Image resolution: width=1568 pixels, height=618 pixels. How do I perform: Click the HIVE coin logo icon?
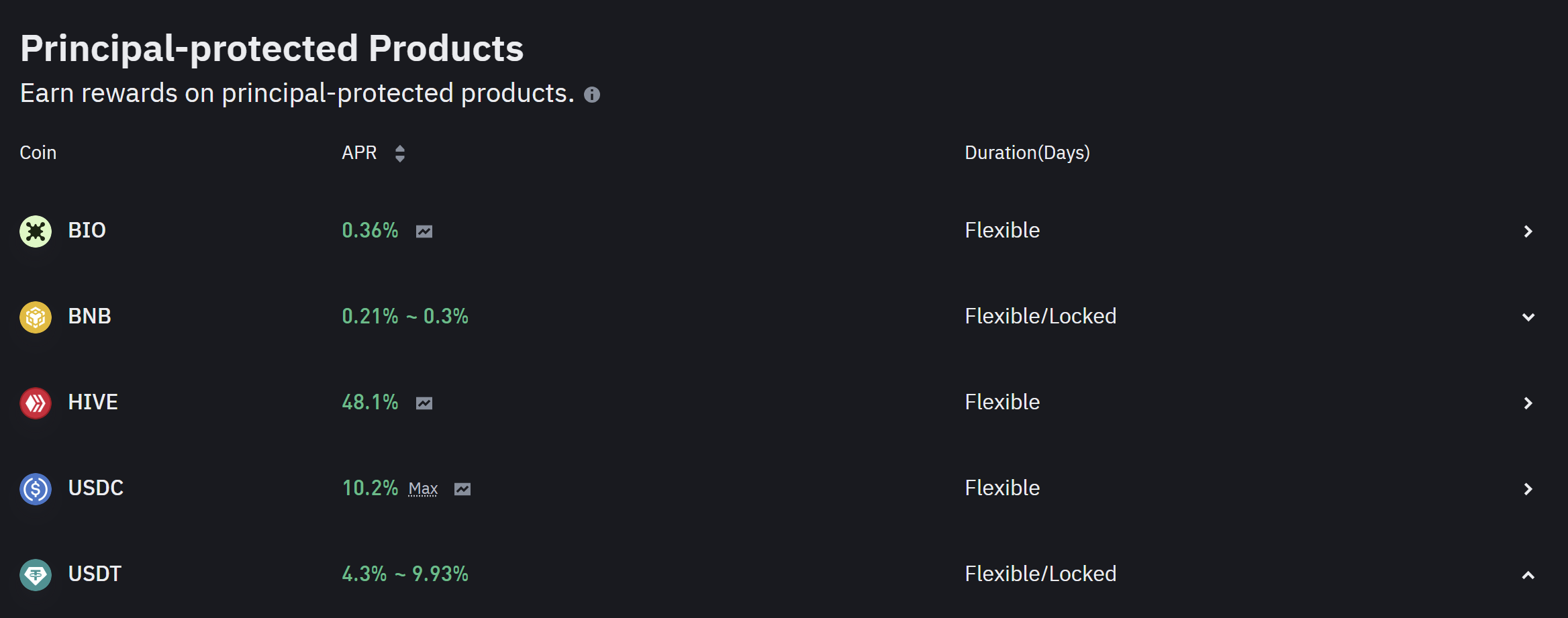pyautogui.click(x=36, y=403)
